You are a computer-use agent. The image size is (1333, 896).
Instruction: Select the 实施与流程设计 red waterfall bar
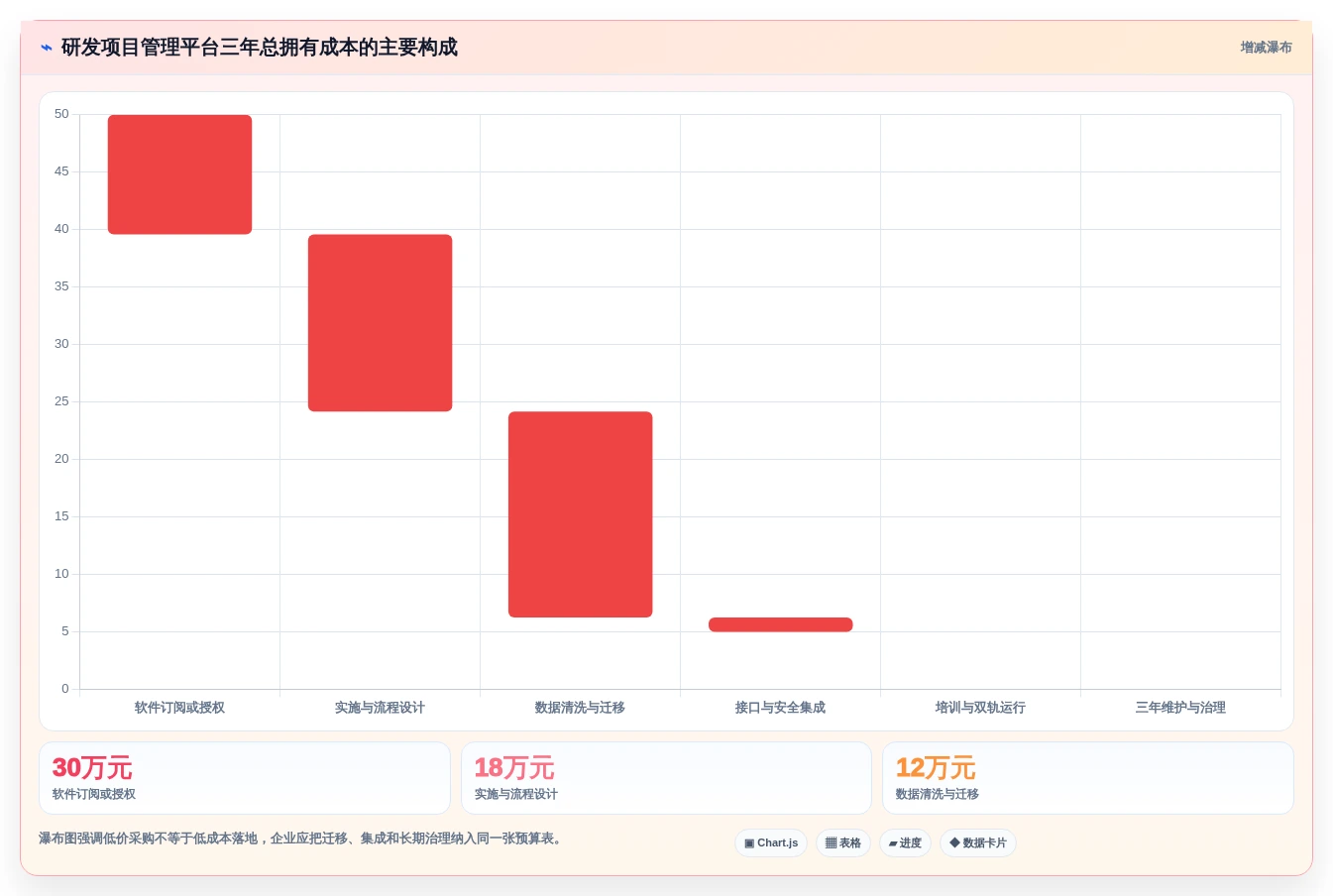[380, 323]
